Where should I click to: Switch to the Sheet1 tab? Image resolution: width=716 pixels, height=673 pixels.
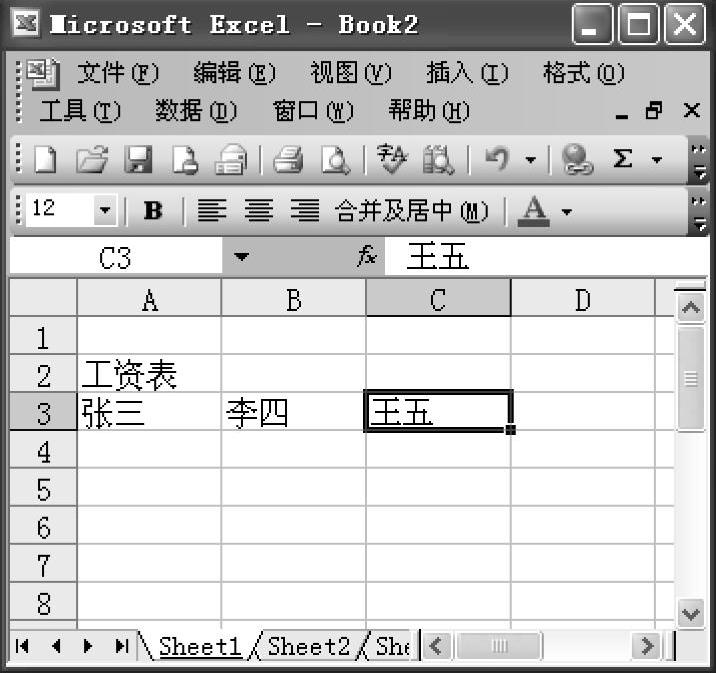(200, 646)
